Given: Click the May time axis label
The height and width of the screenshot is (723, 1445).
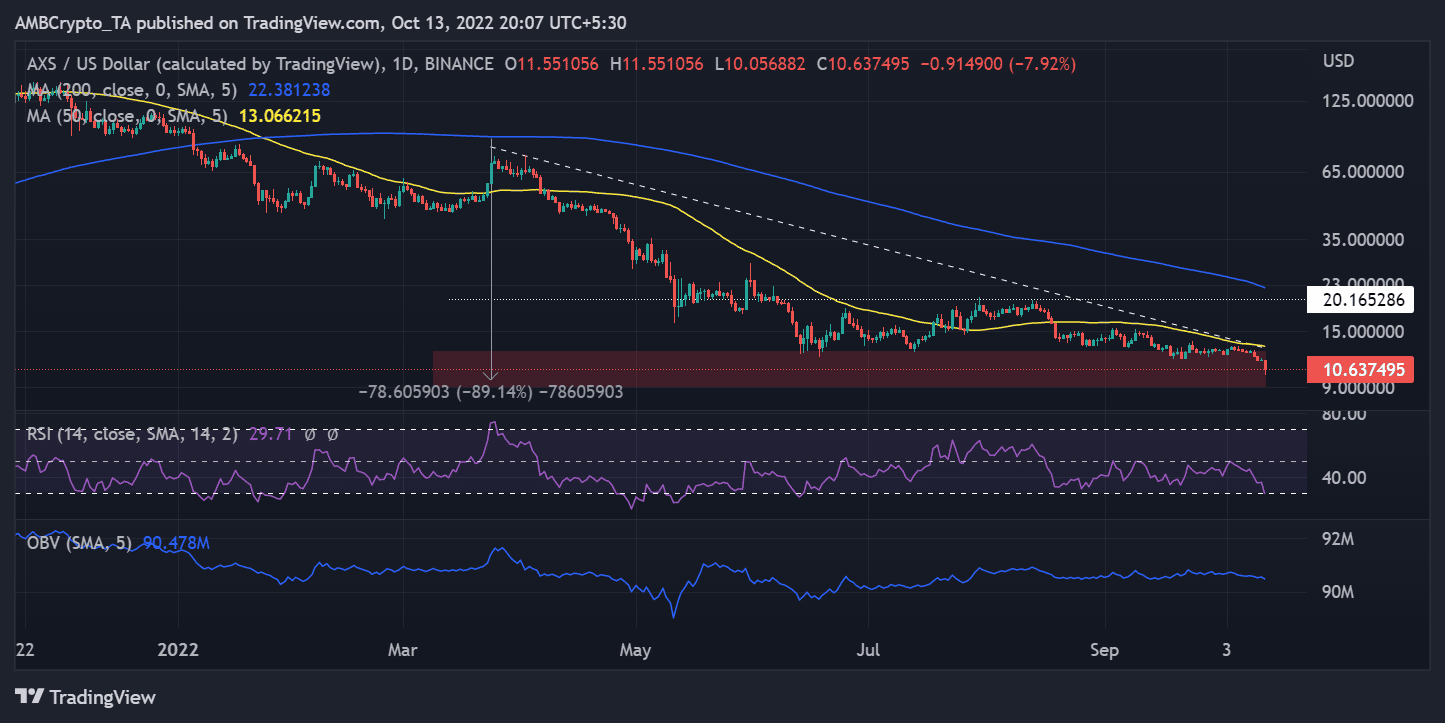Looking at the screenshot, I should tap(636, 650).
